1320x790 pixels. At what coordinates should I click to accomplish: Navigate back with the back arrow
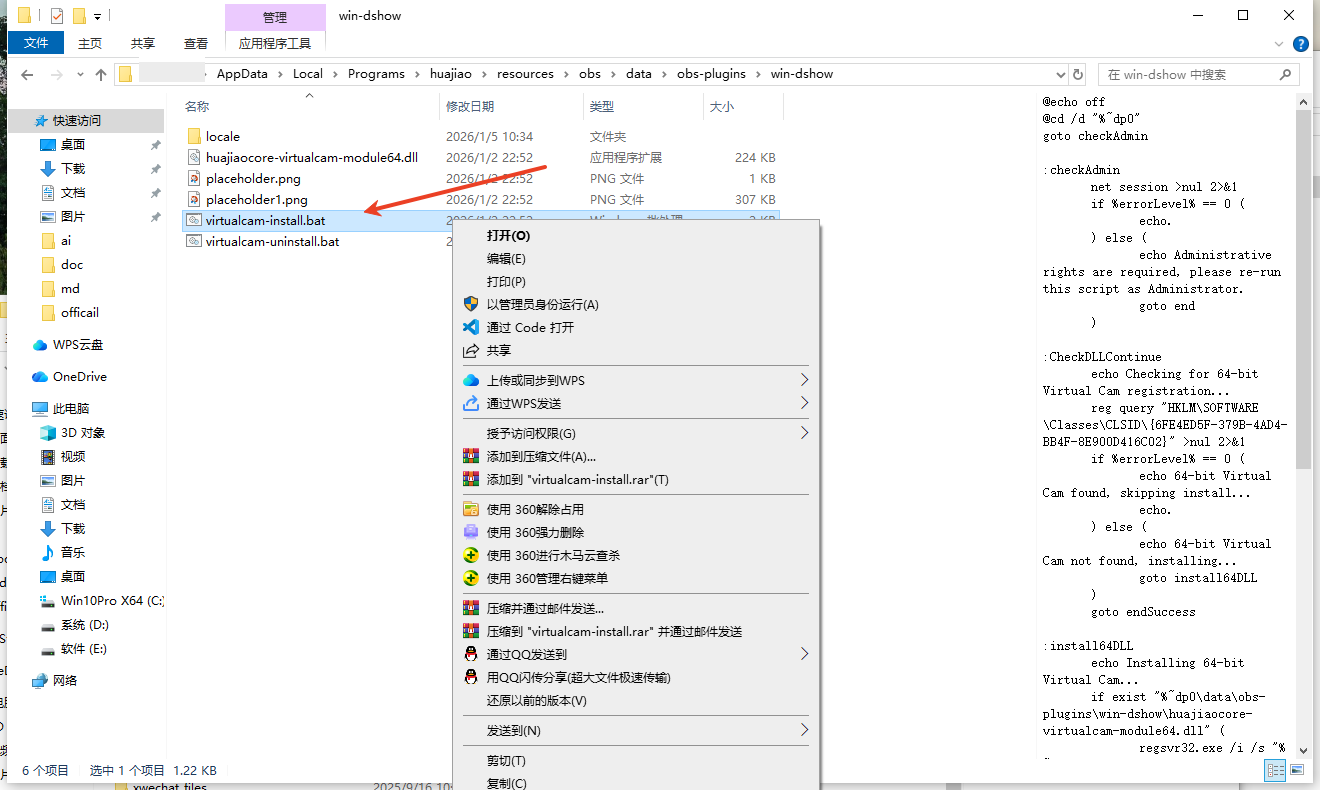coord(26,73)
